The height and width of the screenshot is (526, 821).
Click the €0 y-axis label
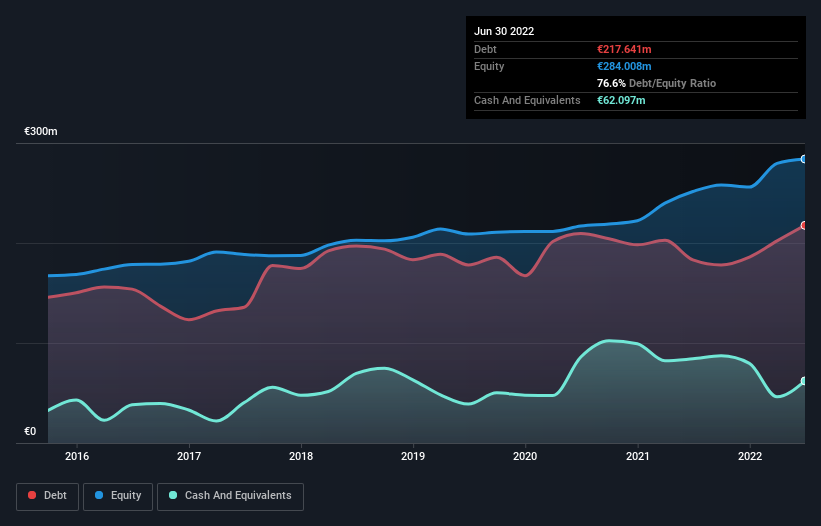coord(30,431)
